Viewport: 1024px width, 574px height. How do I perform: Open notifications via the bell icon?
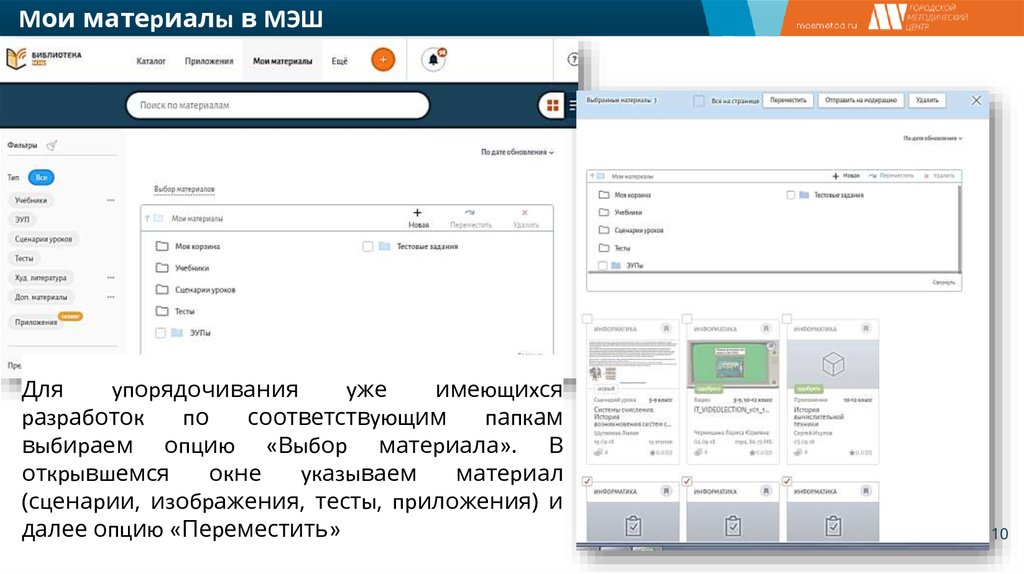tap(434, 60)
